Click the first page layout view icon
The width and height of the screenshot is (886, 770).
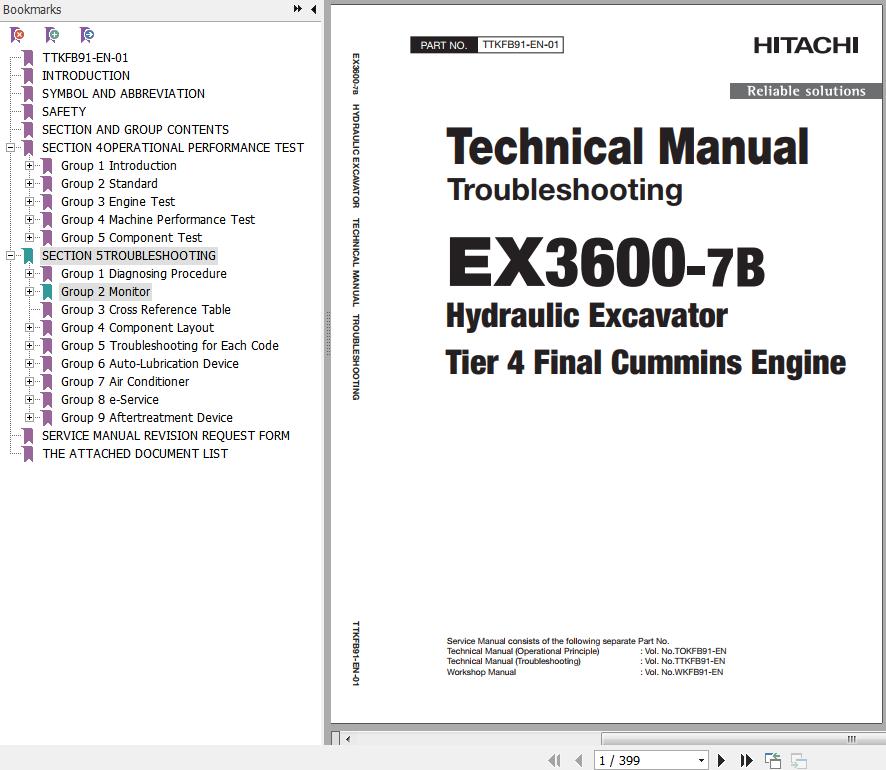[x=772, y=760]
